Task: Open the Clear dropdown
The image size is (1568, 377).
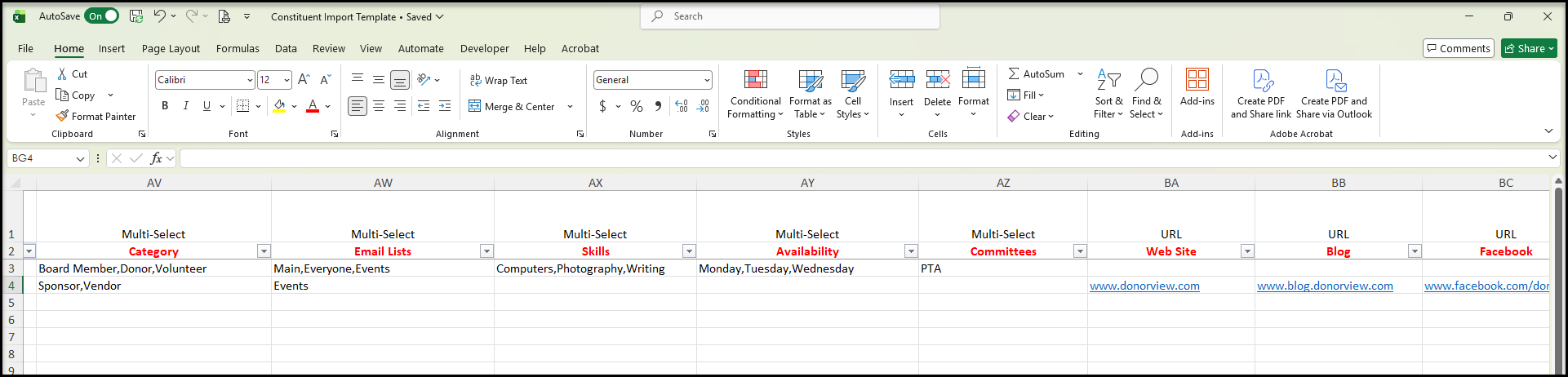Action: pyautogui.click(x=1031, y=116)
